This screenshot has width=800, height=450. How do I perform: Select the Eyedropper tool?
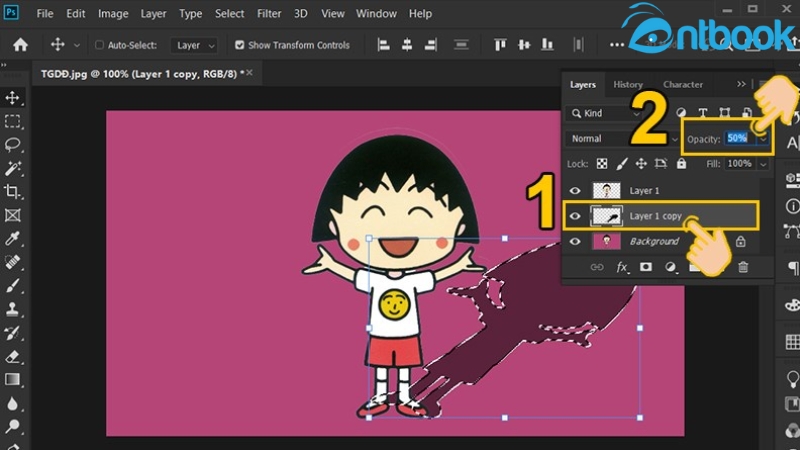pos(12,238)
